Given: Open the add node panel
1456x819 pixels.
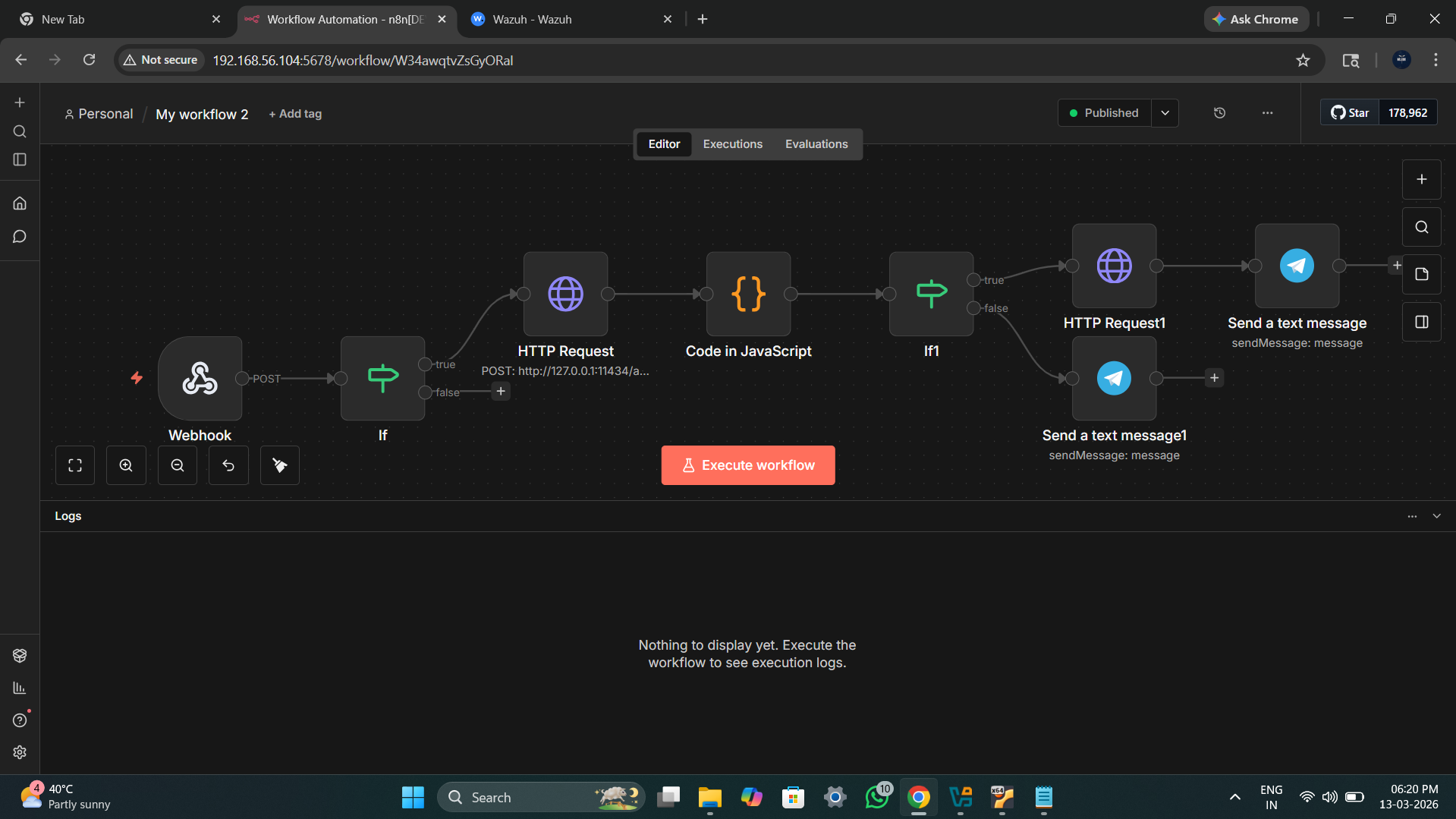Looking at the screenshot, I should click(x=1422, y=179).
